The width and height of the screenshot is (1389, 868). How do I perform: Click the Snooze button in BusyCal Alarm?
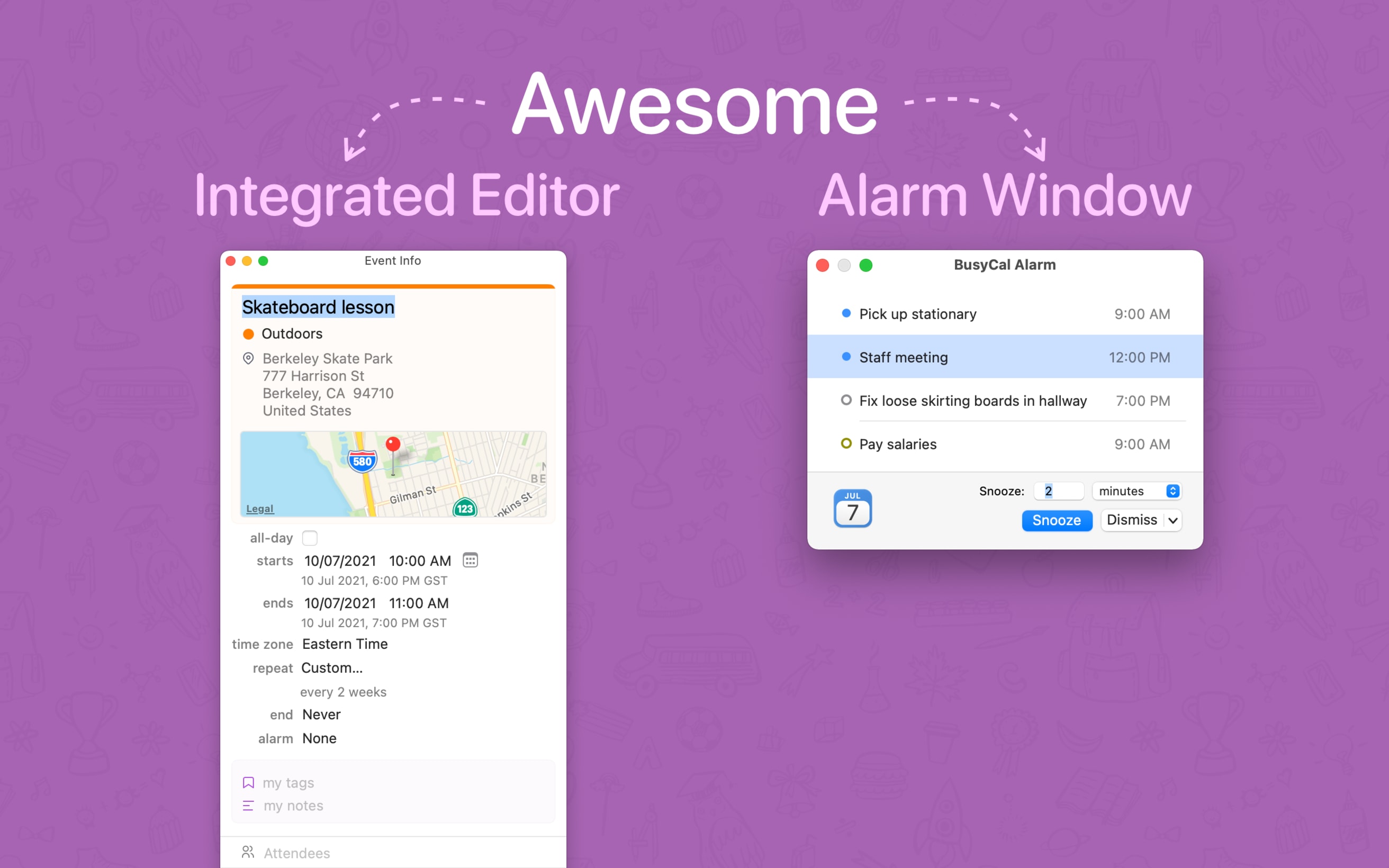pyautogui.click(x=1057, y=519)
